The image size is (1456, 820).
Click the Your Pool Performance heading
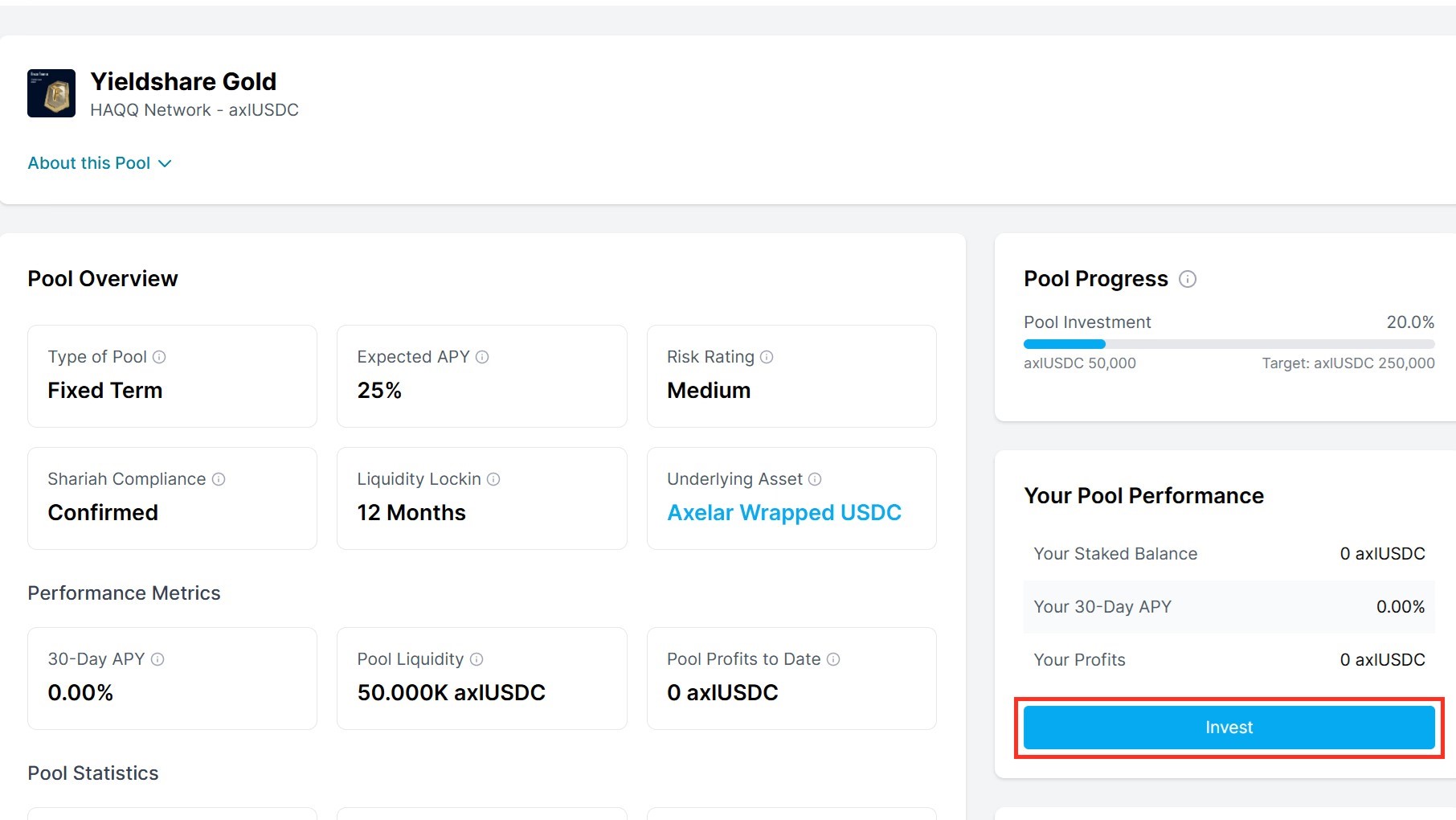(x=1144, y=496)
